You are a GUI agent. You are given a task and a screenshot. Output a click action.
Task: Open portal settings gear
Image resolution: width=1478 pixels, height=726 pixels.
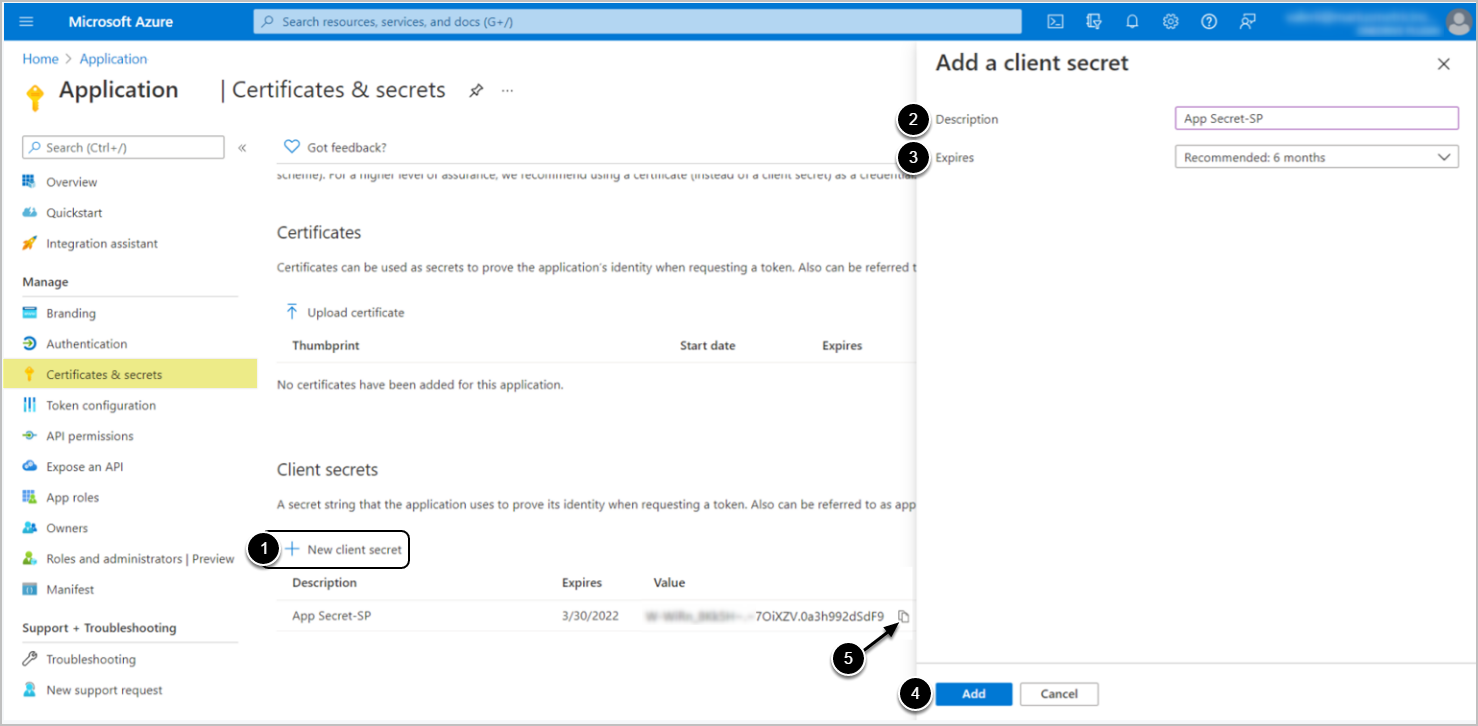[1171, 21]
